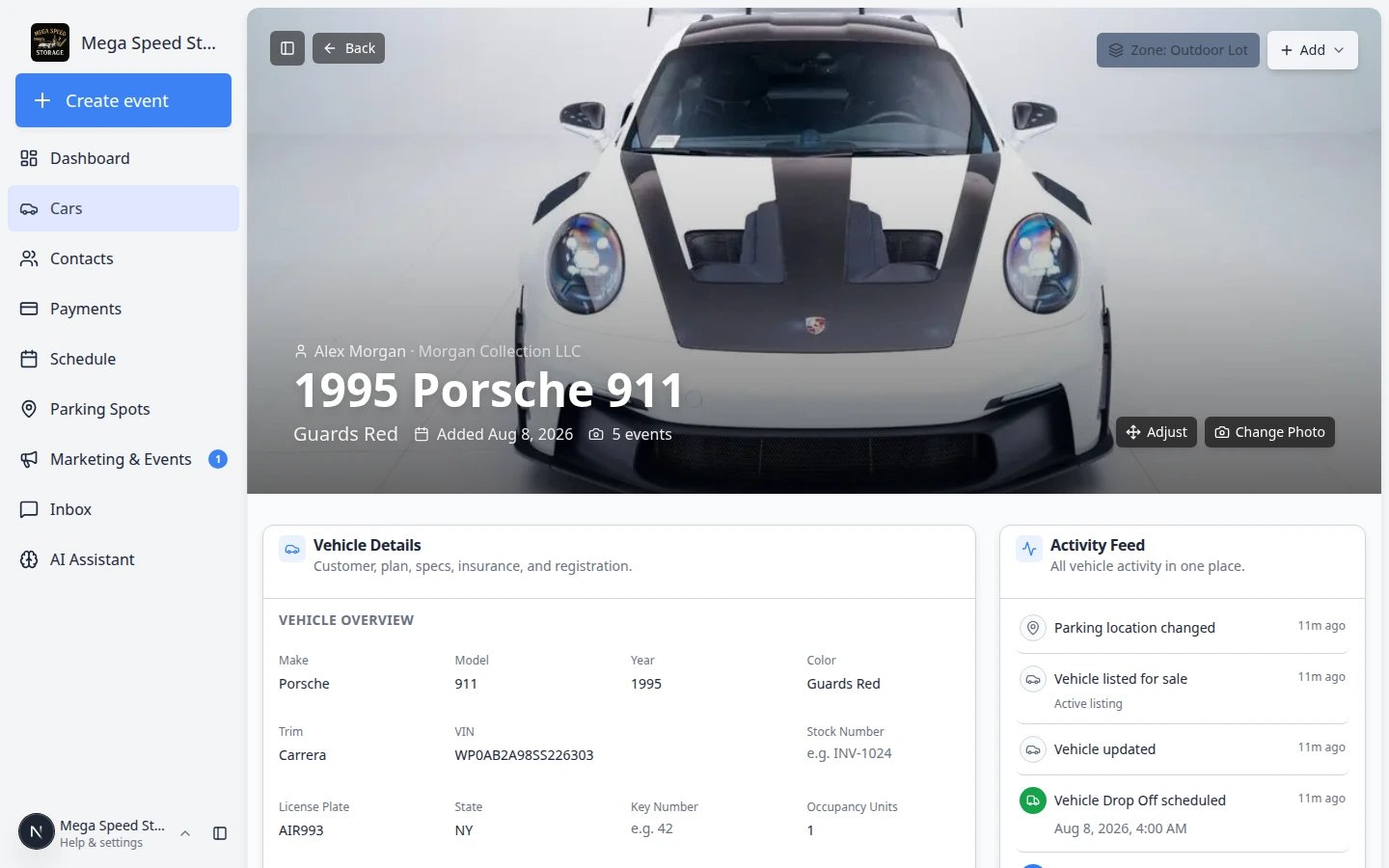1389x868 pixels.
Task: Open Parking Spots pin icon
Action: 29,409
